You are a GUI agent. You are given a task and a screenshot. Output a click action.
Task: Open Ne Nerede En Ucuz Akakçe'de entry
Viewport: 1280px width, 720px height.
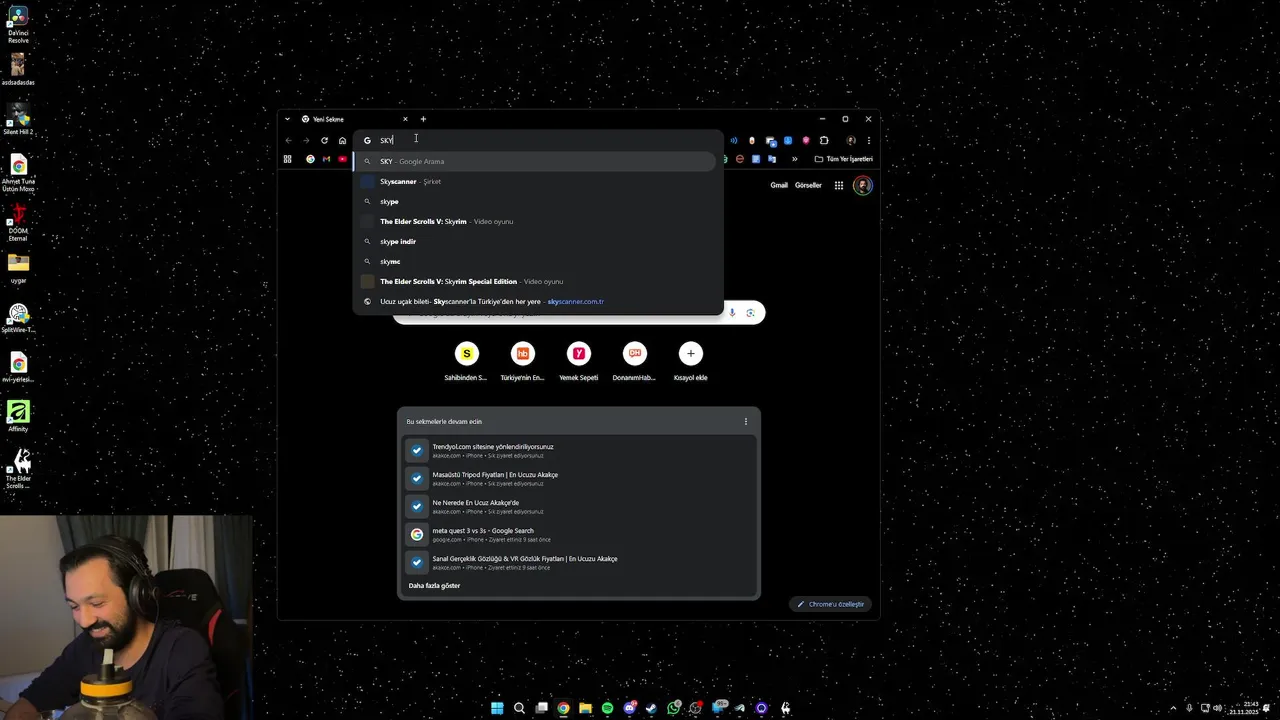click(x=578, y=507)
